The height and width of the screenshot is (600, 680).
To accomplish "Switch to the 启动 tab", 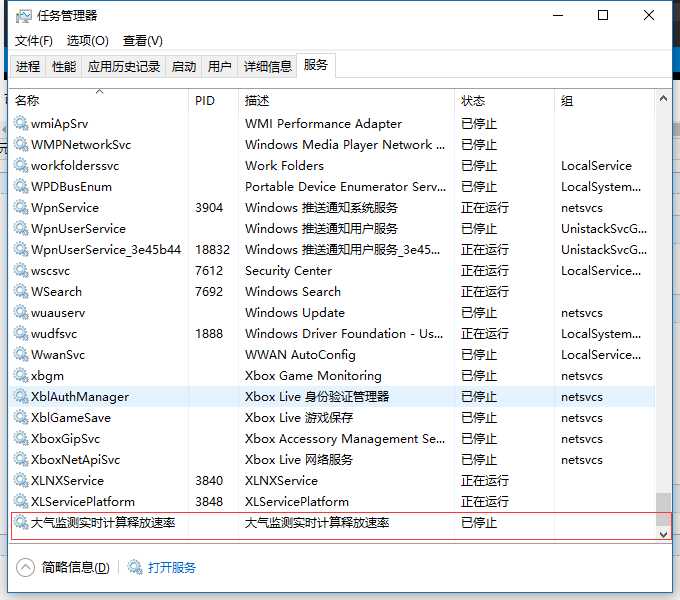I will point(184,67).
